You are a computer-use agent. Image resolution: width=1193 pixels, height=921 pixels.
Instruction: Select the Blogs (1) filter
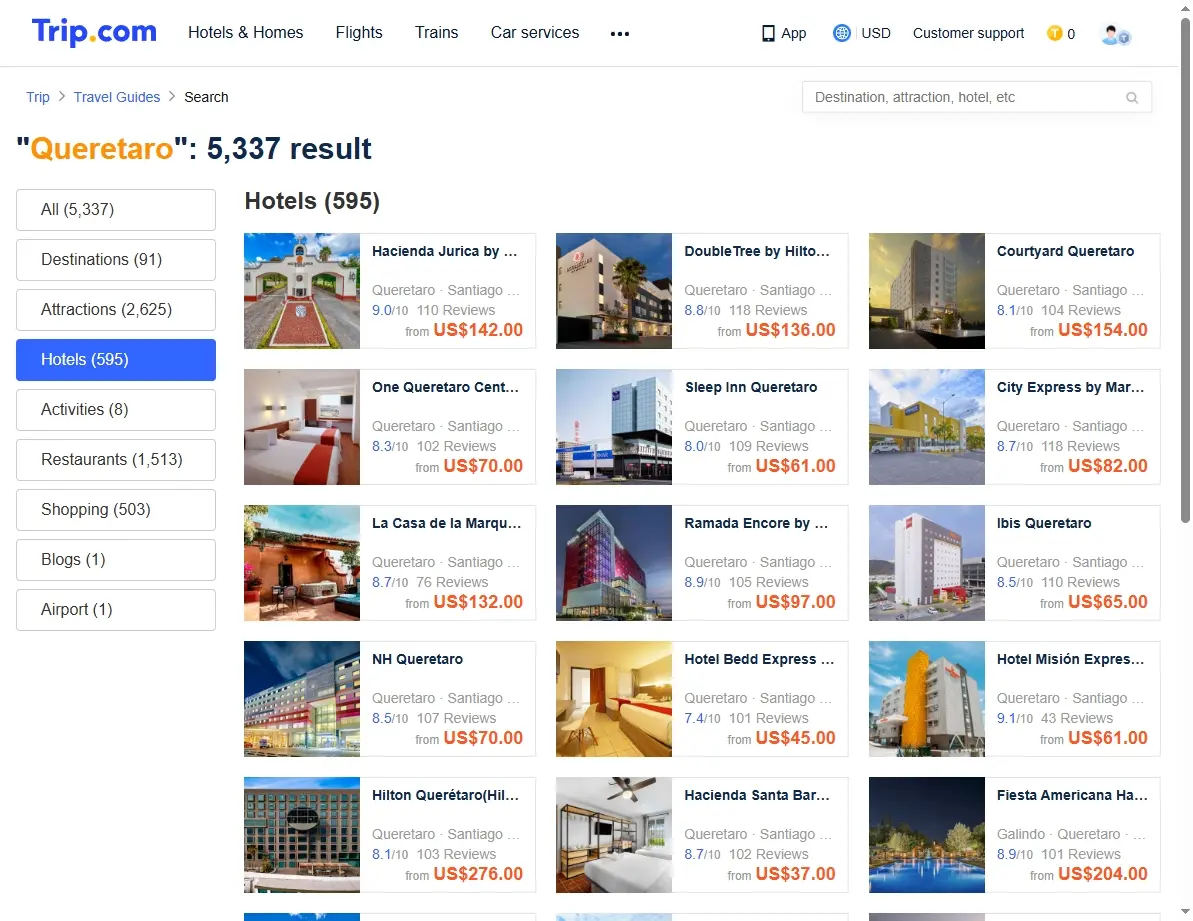(x=116, y=560)
